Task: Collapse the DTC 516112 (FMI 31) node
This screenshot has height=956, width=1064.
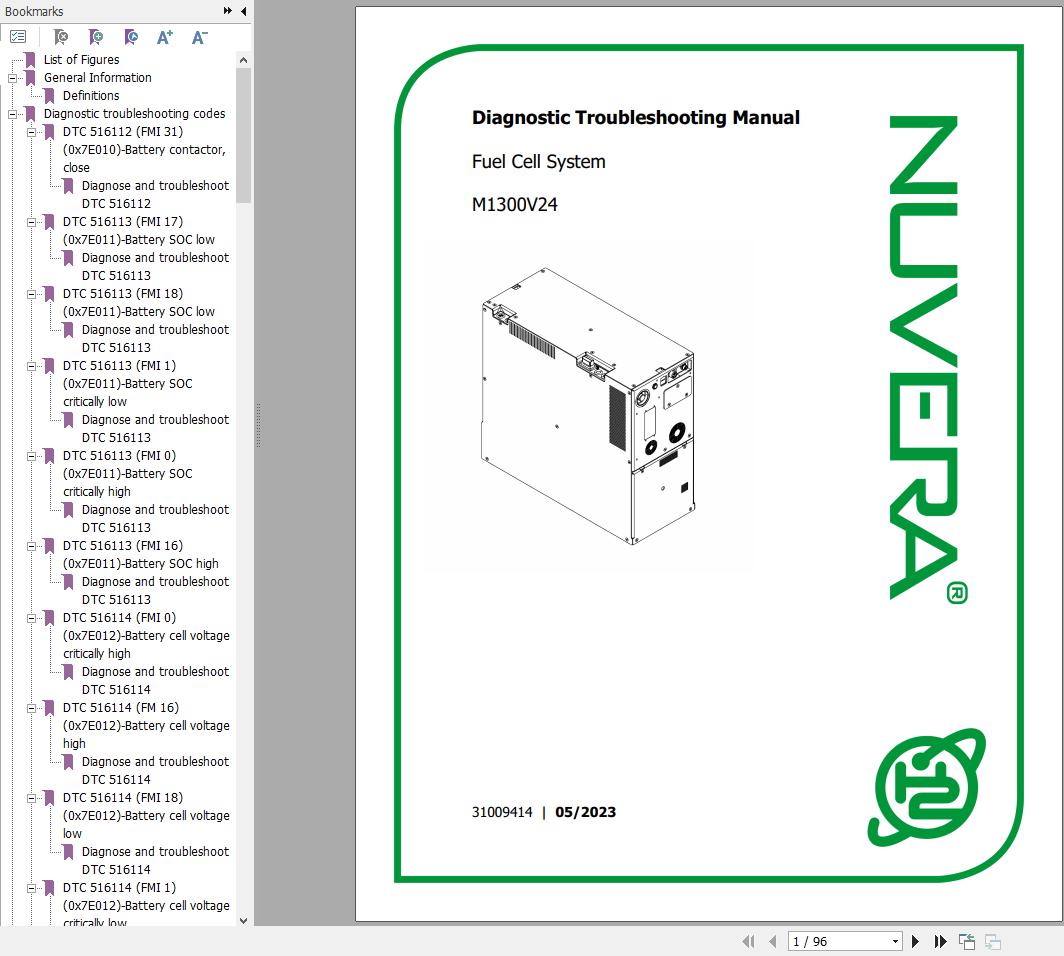Action: click(x=31, y=132)
